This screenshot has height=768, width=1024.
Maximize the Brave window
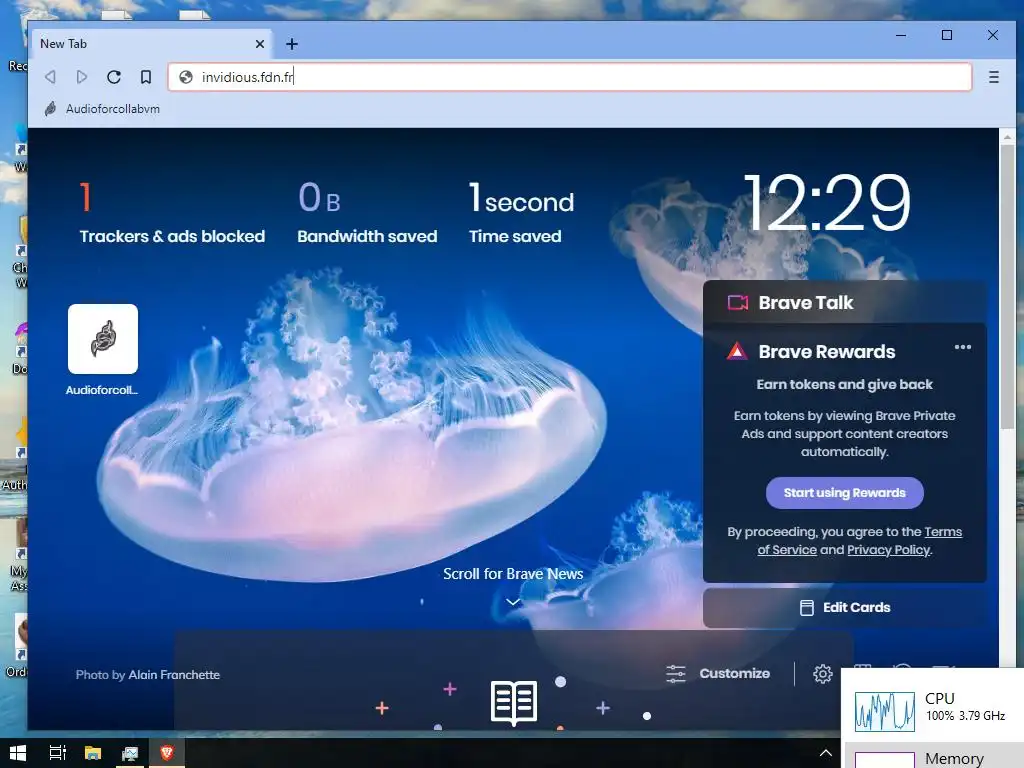(947, 35)
